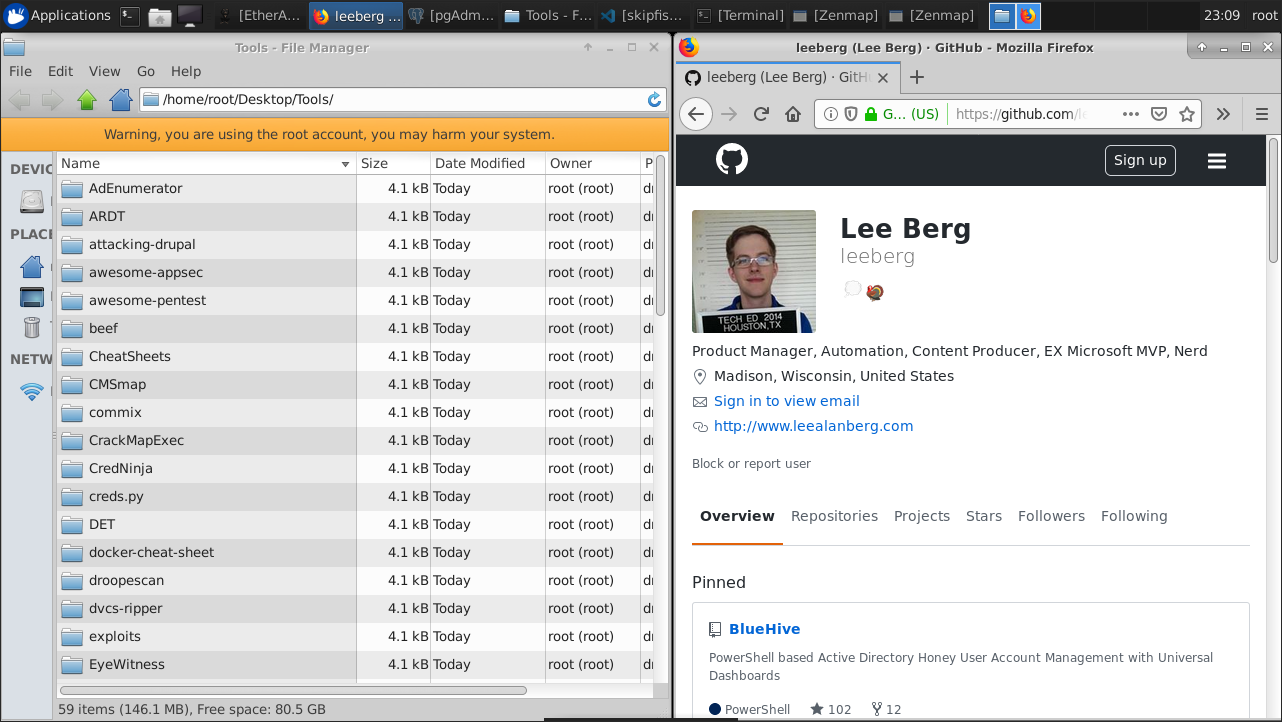
Task: Click the File Manager vertical scrollbar
Action: [x=661, y=236]
